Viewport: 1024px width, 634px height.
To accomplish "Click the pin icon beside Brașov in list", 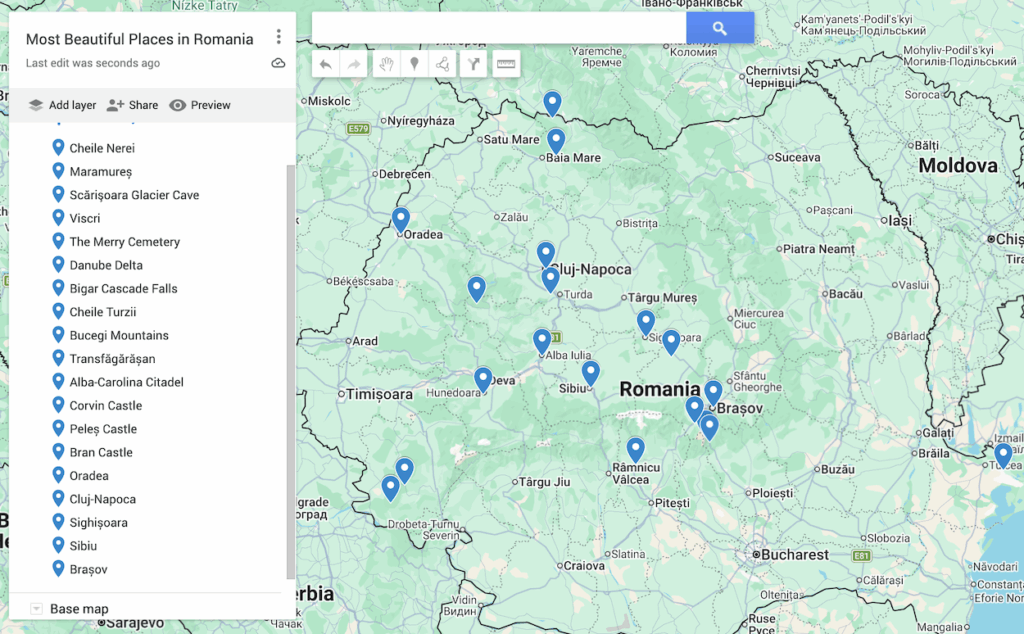I will tap(58, 569).
